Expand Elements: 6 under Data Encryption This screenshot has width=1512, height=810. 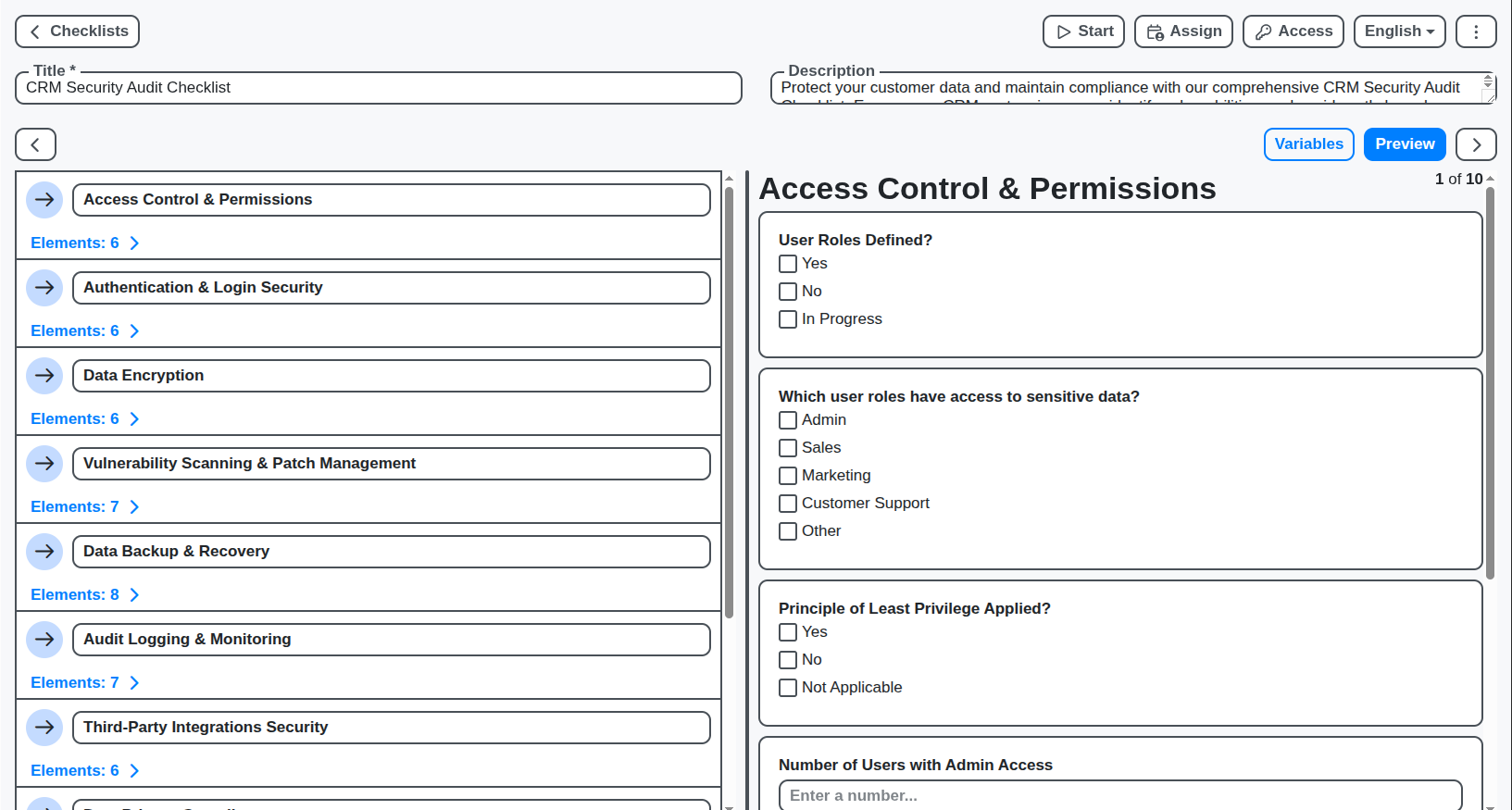coord(85,419)
